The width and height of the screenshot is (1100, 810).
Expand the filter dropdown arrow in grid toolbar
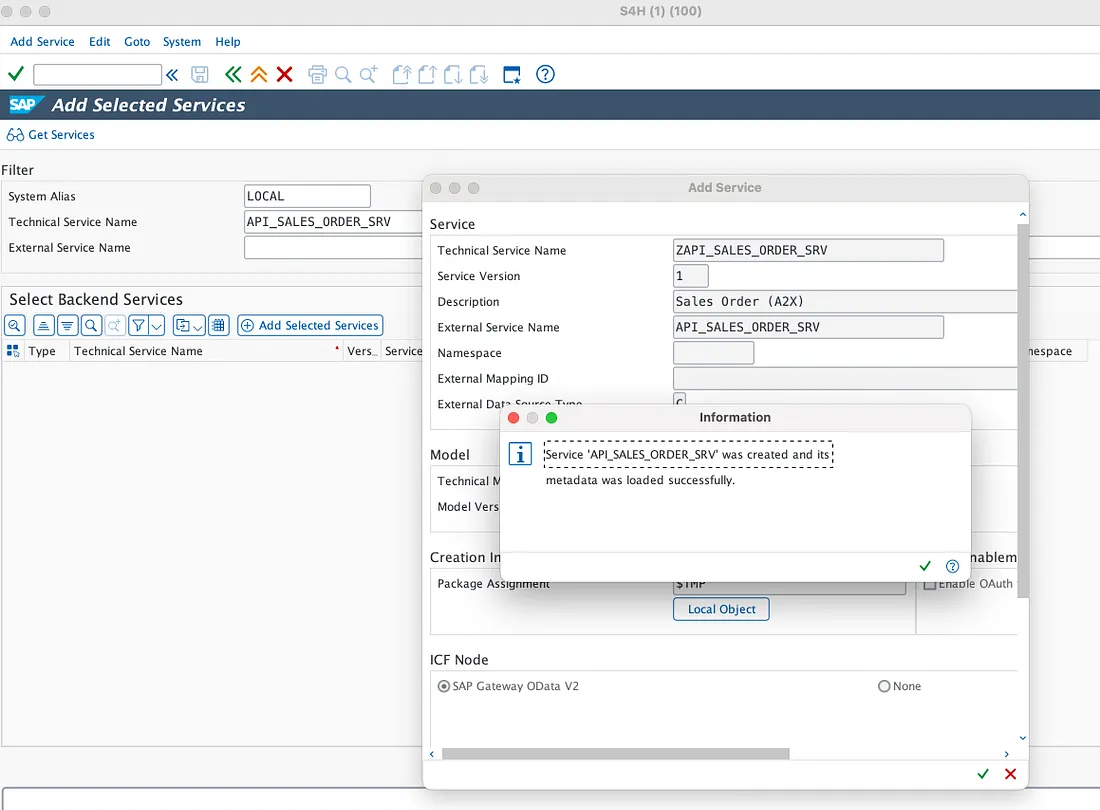(156, 325)
